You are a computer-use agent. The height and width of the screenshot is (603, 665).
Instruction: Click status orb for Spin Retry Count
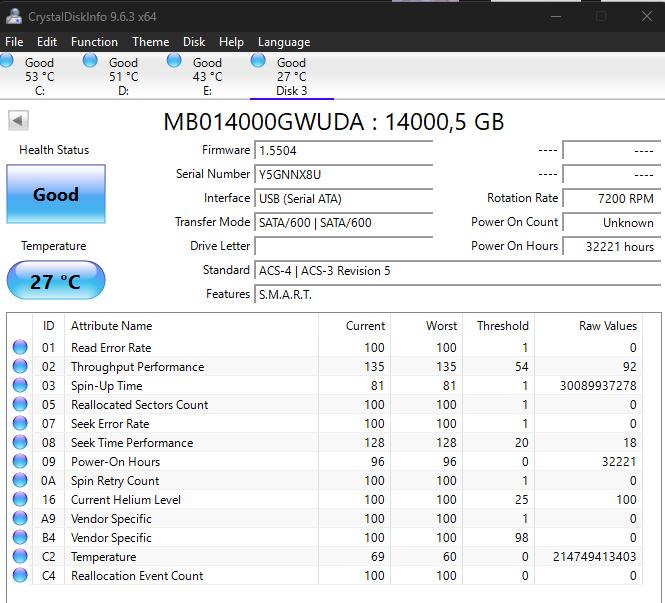point(20,480)
